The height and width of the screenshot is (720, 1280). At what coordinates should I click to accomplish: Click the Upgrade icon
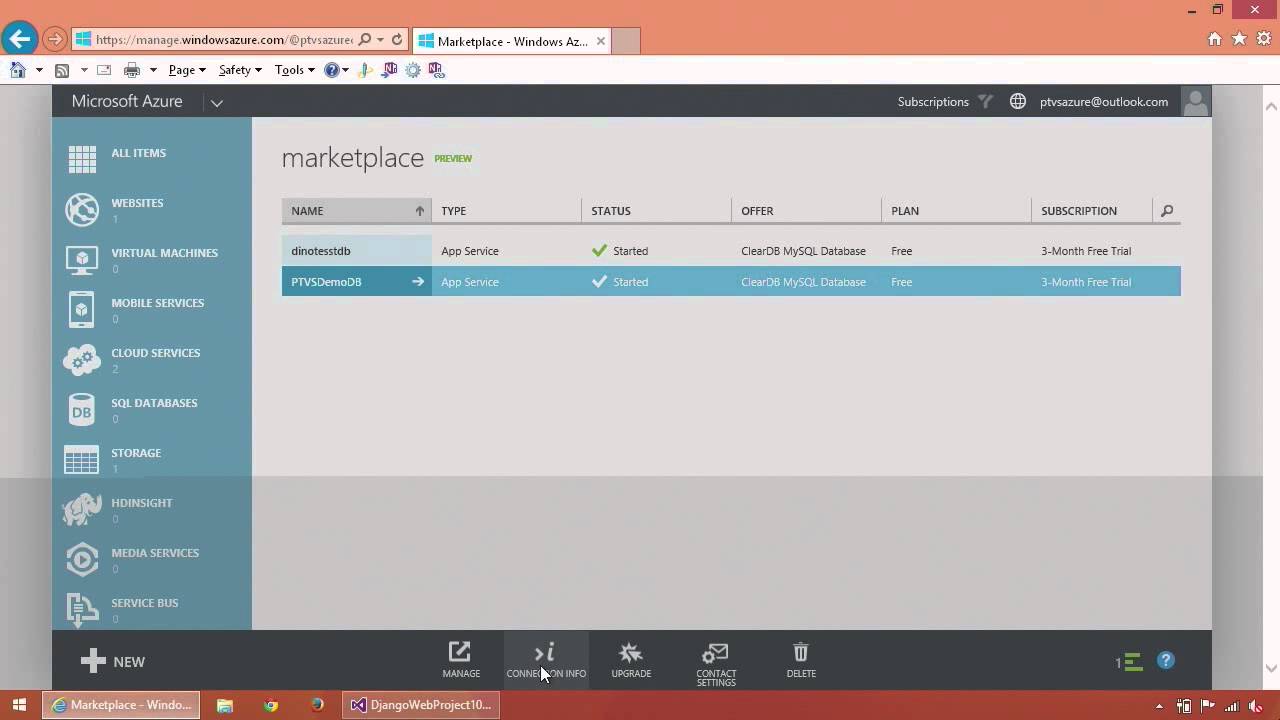point(631,660)
